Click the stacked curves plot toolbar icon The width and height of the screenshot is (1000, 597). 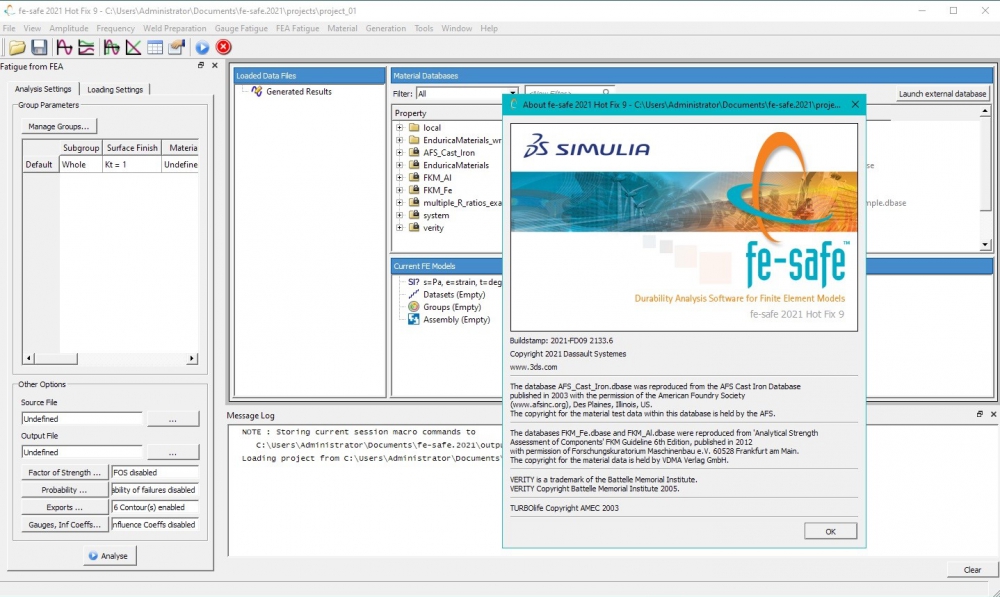click(86, 47)
